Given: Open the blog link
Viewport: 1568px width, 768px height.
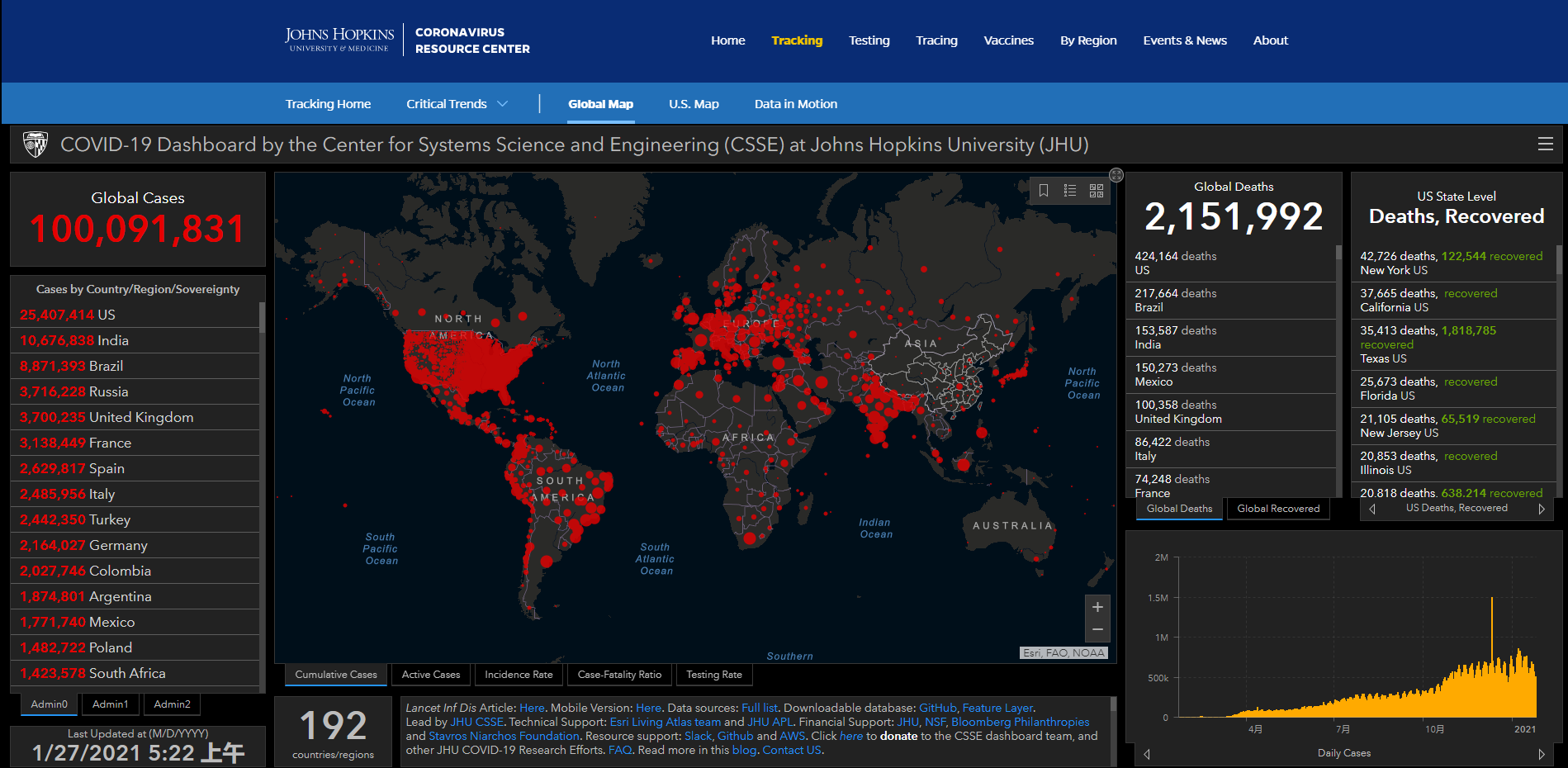Looking at the screenshot, I should click(x=744, y=750).
